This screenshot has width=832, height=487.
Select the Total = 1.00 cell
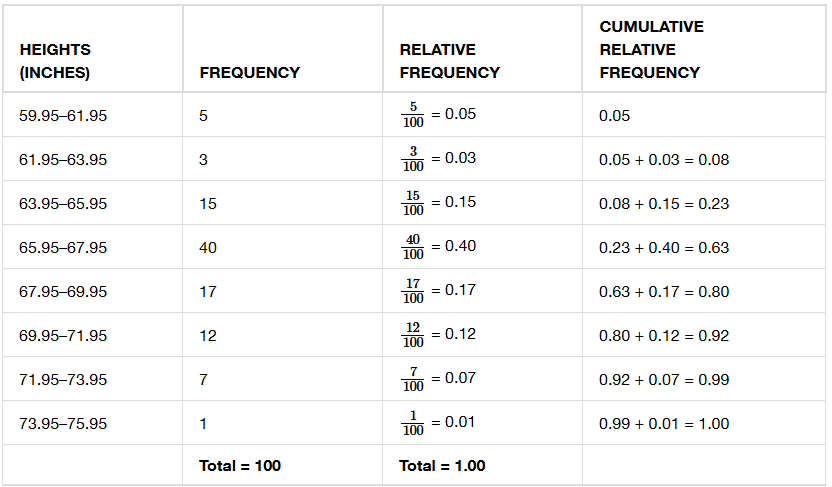pos(442,466)
